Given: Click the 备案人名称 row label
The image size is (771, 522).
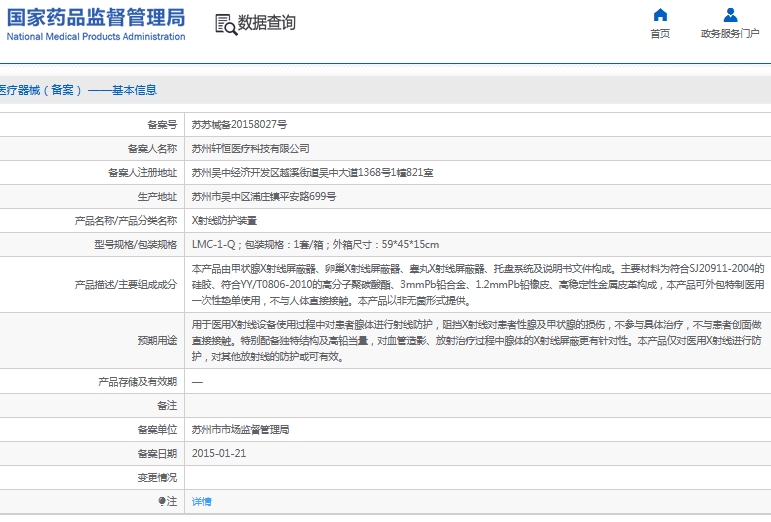Looking at the screenshot, I should [x=152, y=148].
